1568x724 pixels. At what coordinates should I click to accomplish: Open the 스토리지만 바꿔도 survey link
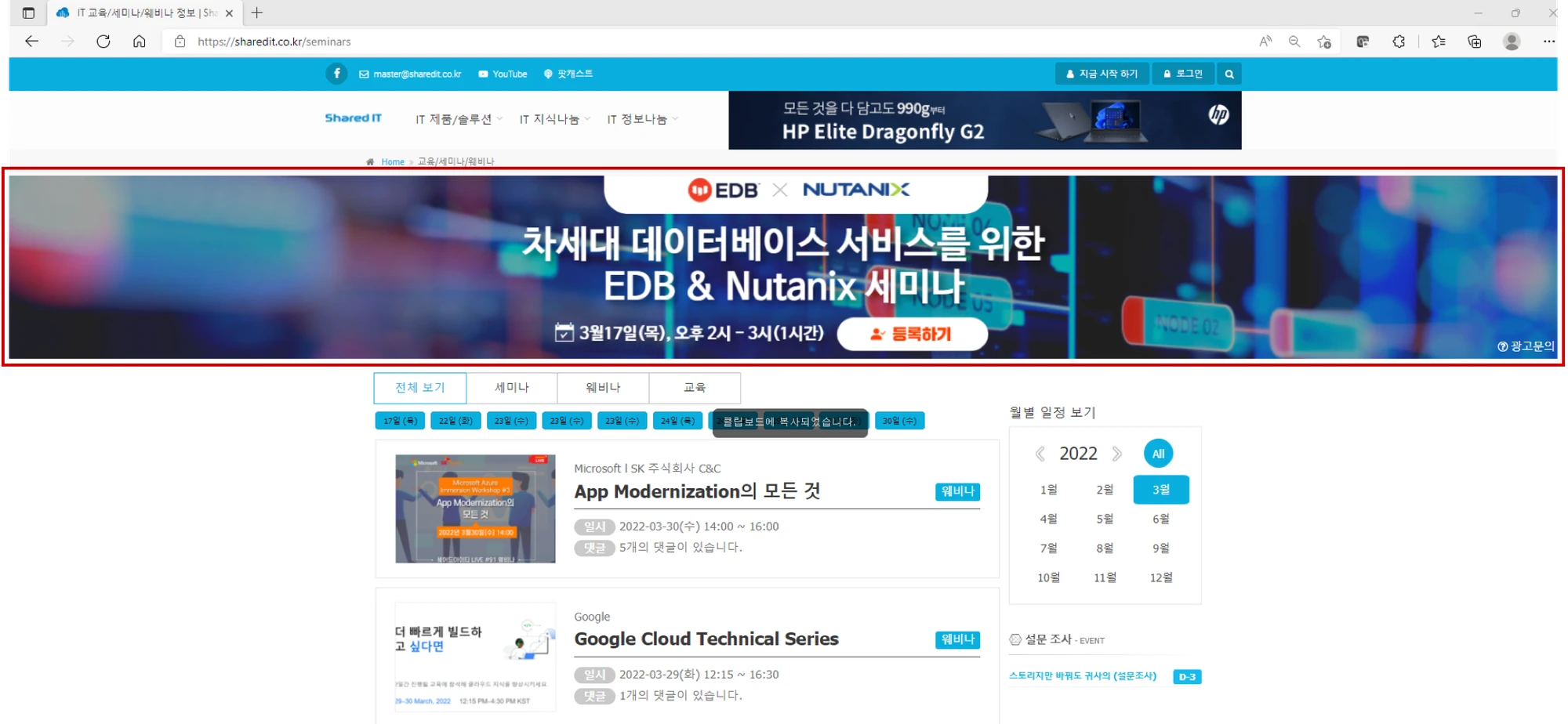(x=1083, y=676)
